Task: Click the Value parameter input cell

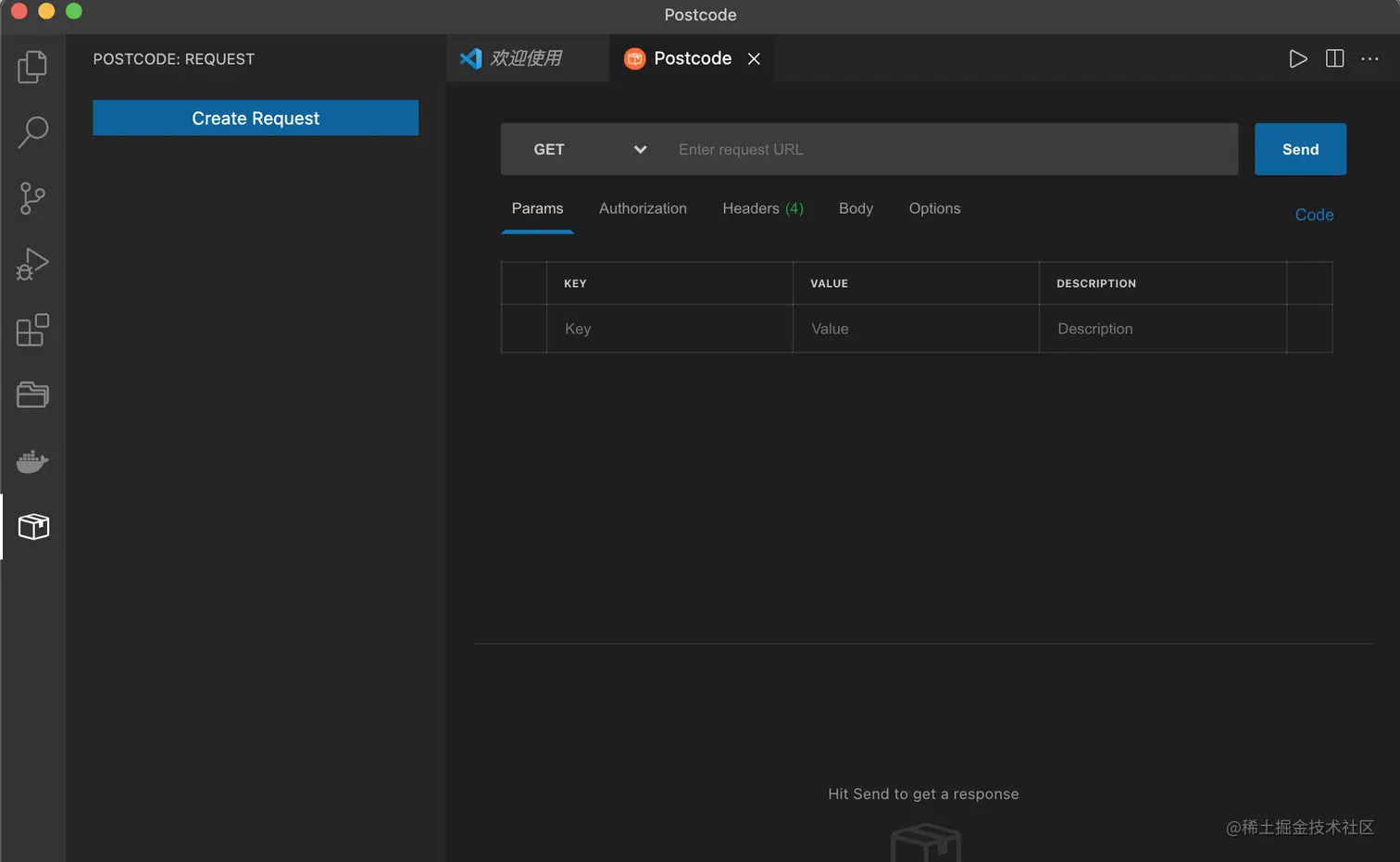Action: pos(916,329)
